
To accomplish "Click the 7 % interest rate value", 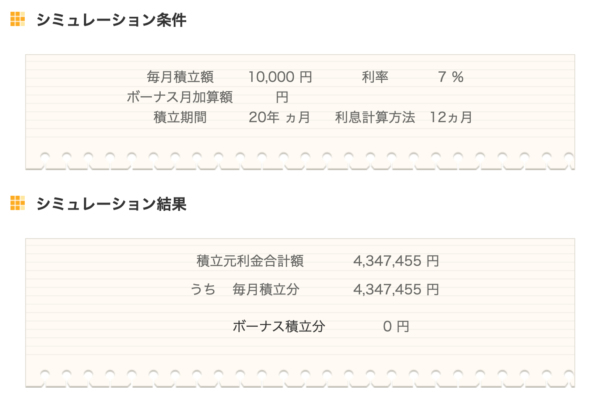I will pos(450,77).
